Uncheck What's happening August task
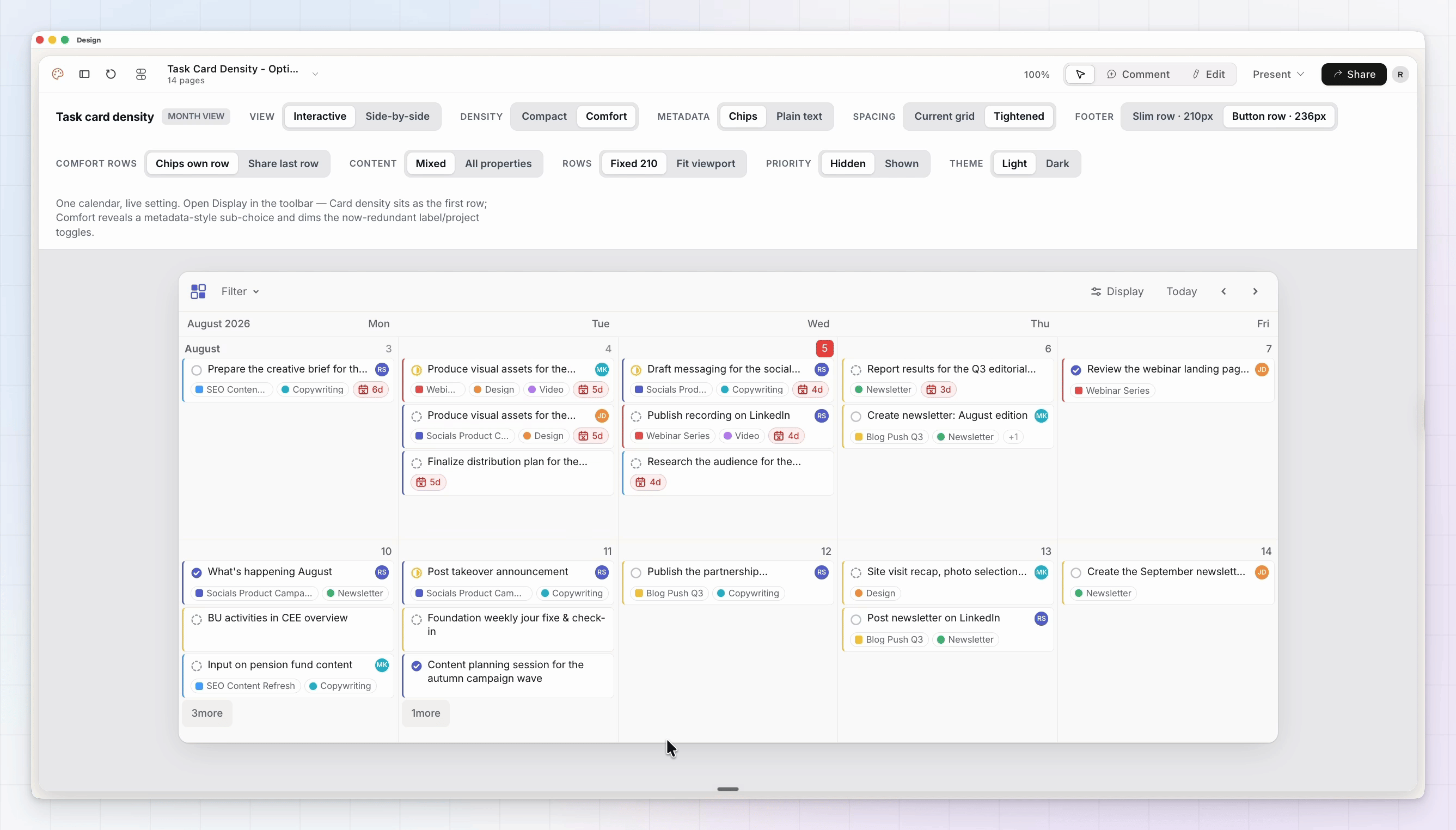Viewport: 1456px width, 830px height. point(197,573)
